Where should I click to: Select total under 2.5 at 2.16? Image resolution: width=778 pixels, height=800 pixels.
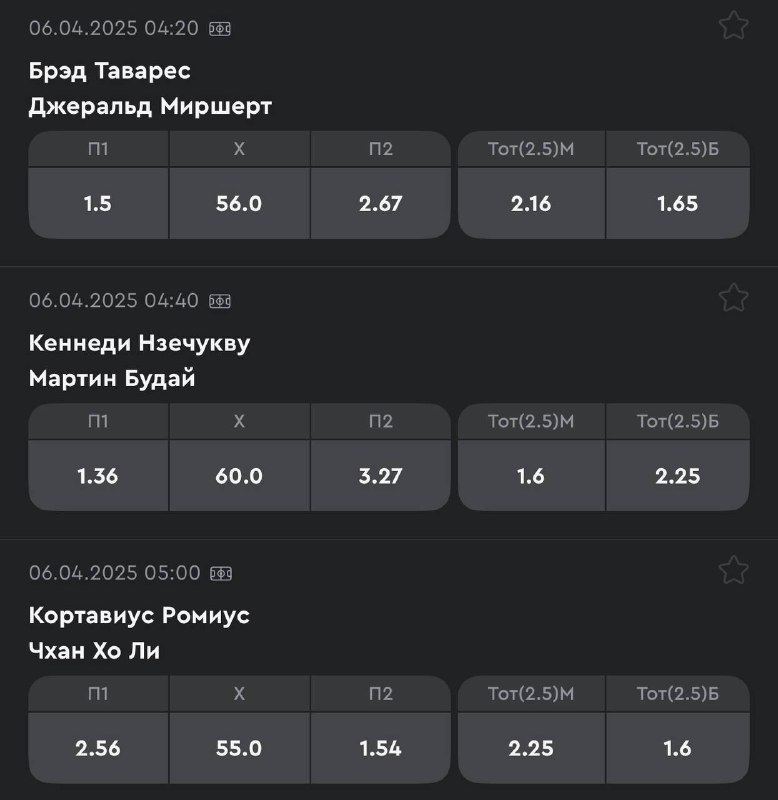tap(531, 204)
